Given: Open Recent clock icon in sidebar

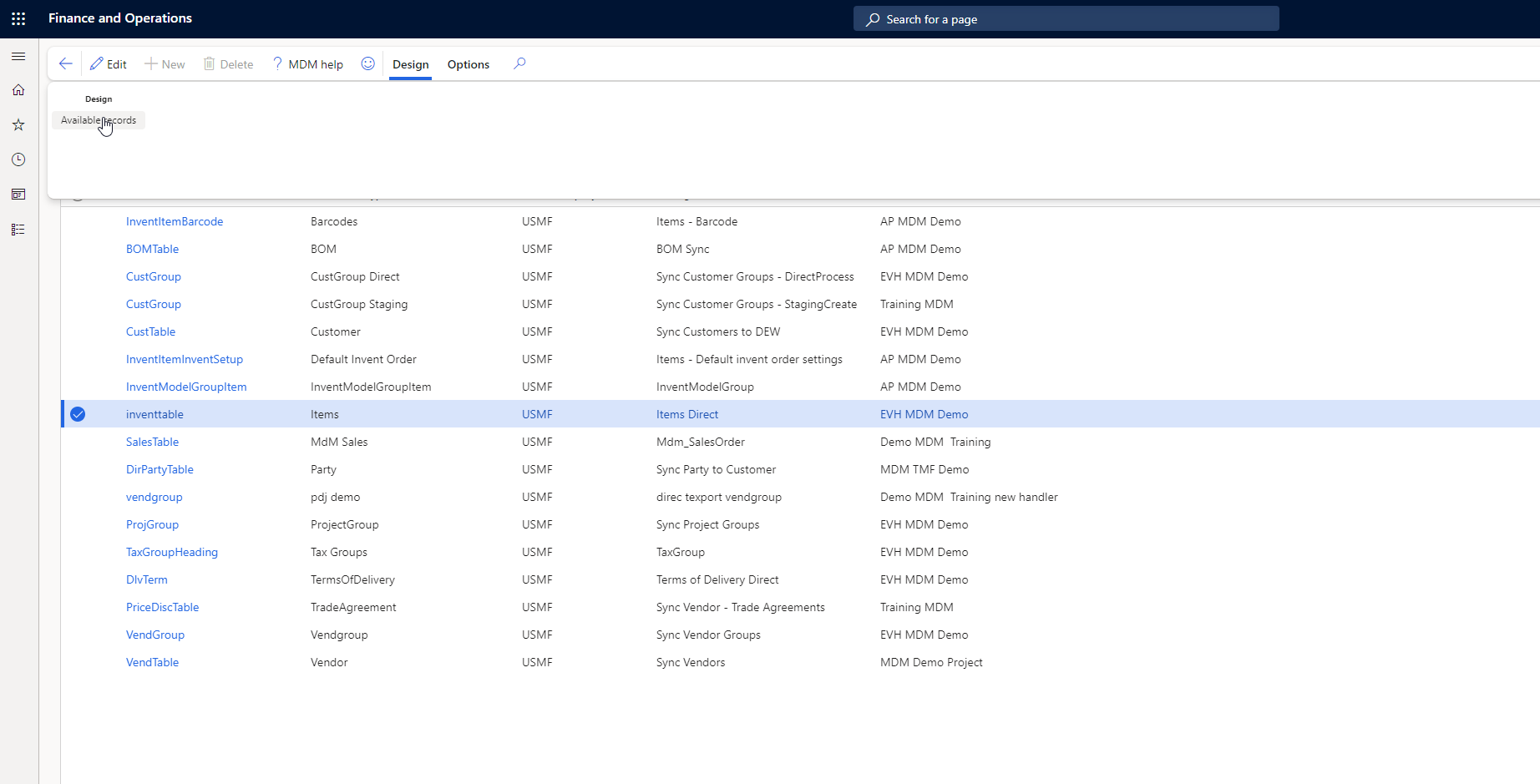Looking at the screenshot, I should [18, 159].
